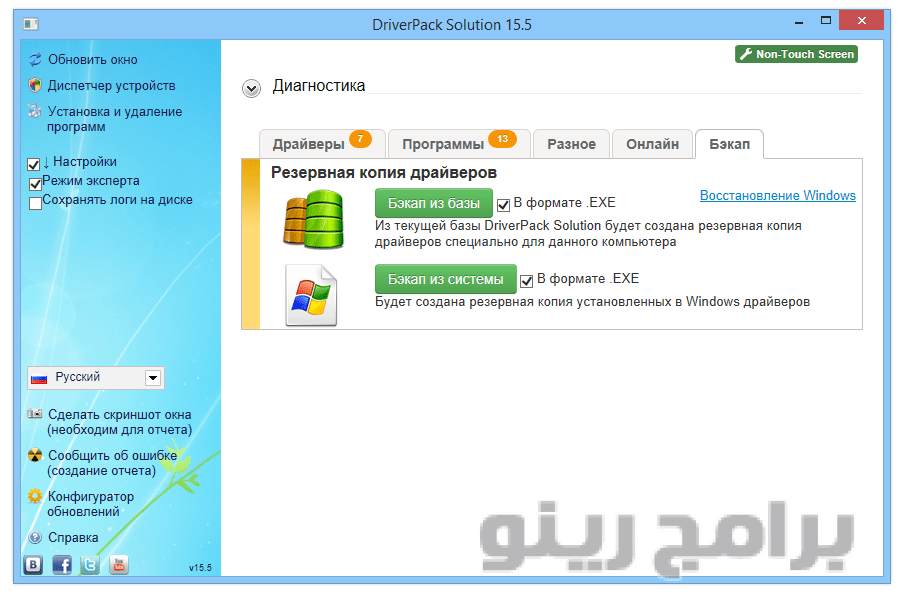Open Диспетчер устройств link

tap(111, 86)
